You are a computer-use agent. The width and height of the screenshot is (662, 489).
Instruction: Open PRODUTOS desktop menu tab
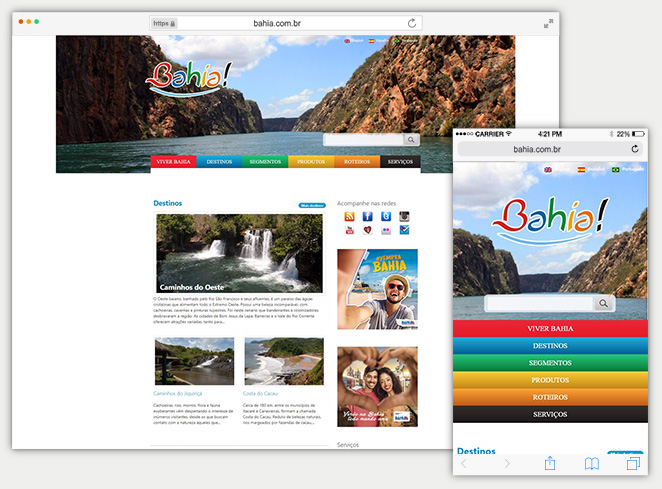coord(311,162)
